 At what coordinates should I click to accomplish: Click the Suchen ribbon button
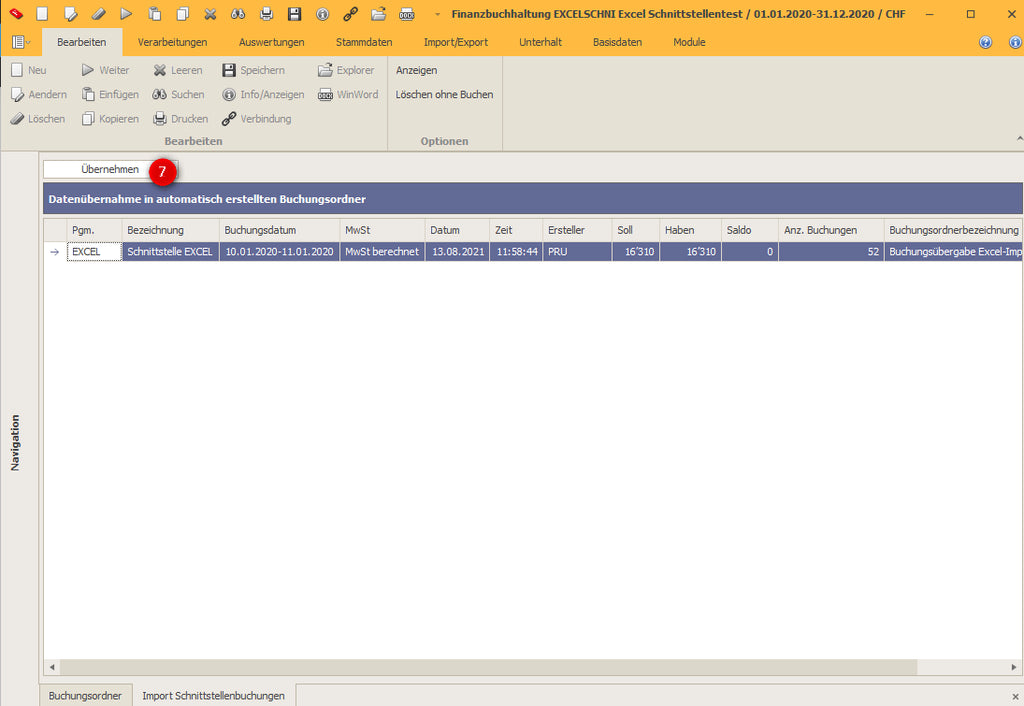click(178, 95)
